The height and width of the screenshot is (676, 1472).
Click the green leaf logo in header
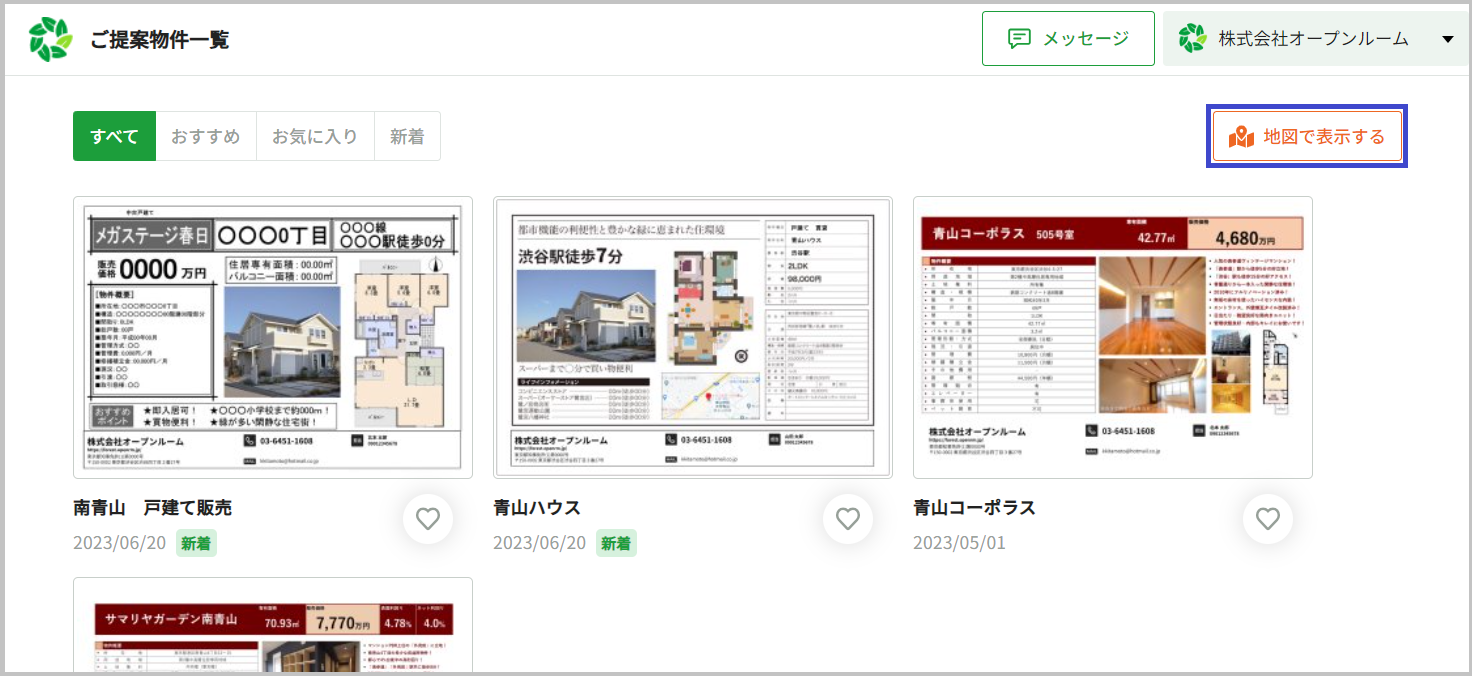pyautogui.click(x=51, y=39)
